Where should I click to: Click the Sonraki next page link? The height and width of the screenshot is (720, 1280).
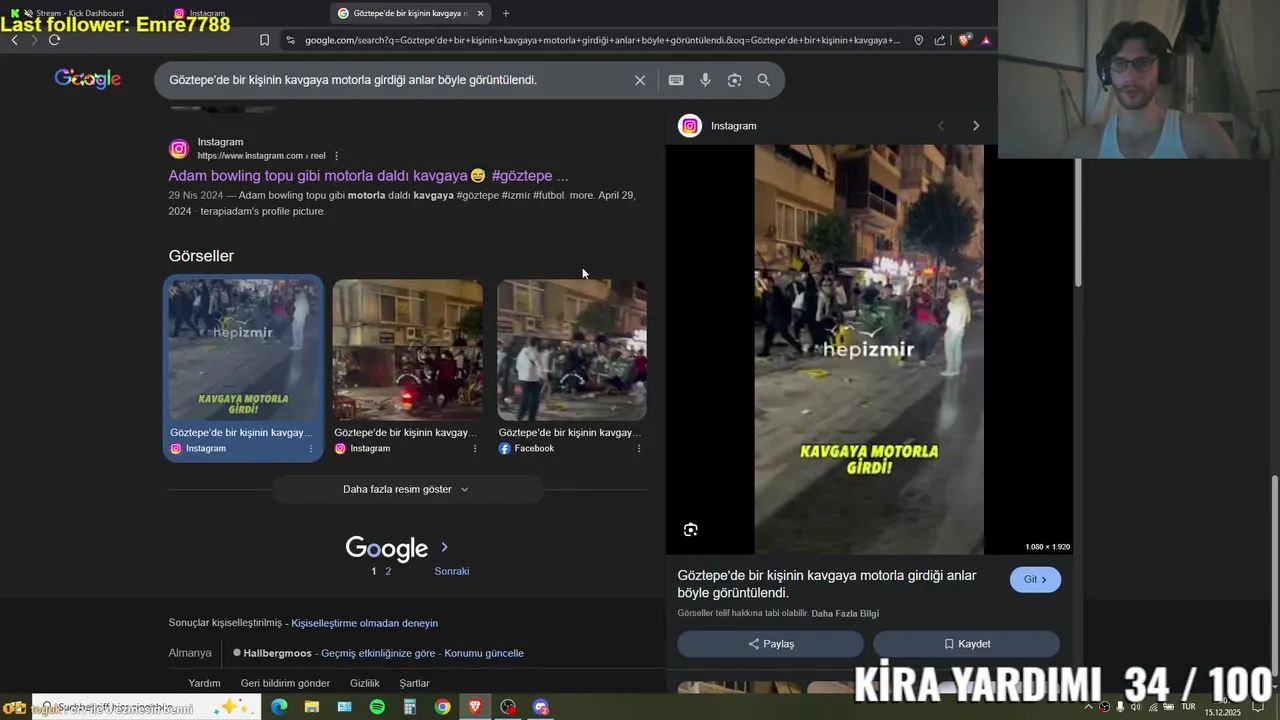(x=452, y=571)
